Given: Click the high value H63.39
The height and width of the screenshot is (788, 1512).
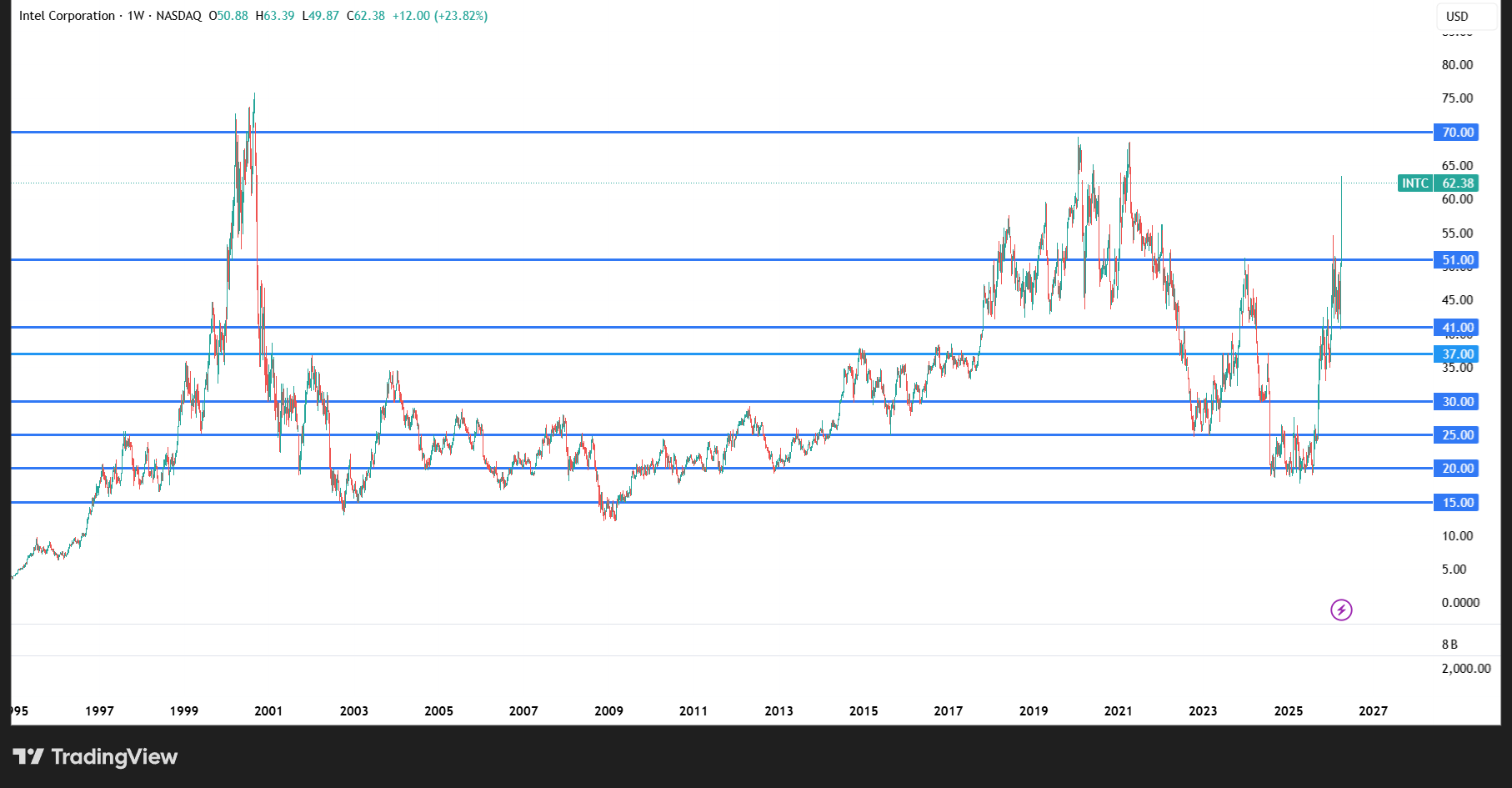Looking at the screenshot, I should (275, 16).
